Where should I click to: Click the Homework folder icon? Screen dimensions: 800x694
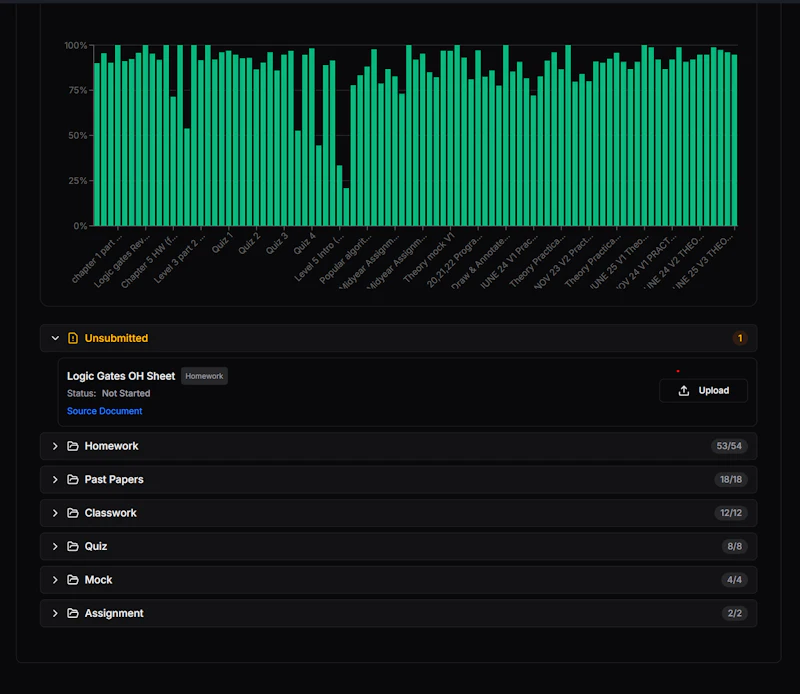[x=73, y=446]
